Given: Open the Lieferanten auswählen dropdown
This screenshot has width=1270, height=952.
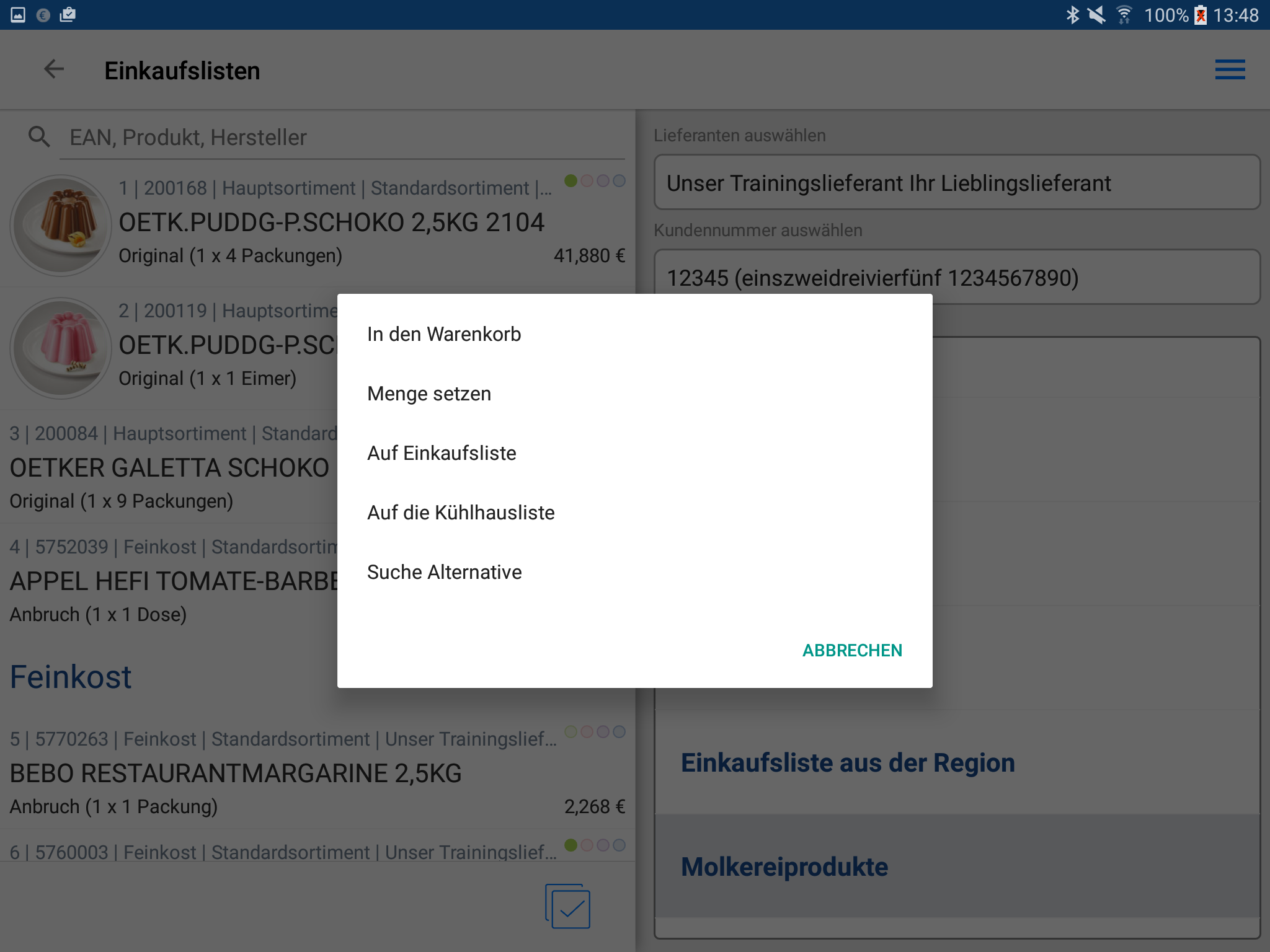Looking at the screenshot, I should click(x=956, y=183).
